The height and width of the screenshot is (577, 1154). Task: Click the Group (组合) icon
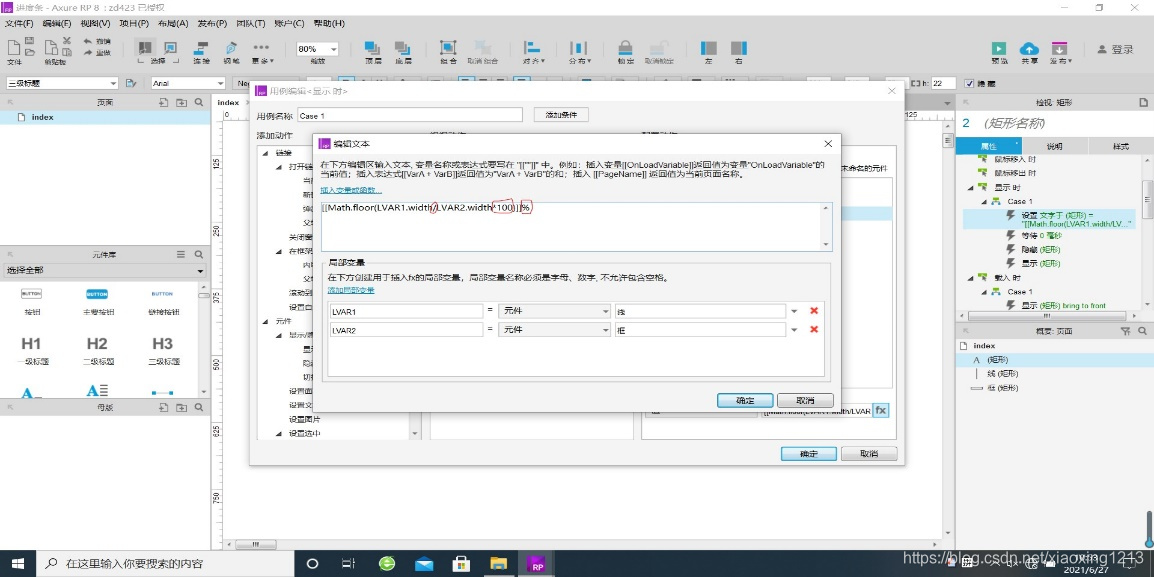pos(447,48)
